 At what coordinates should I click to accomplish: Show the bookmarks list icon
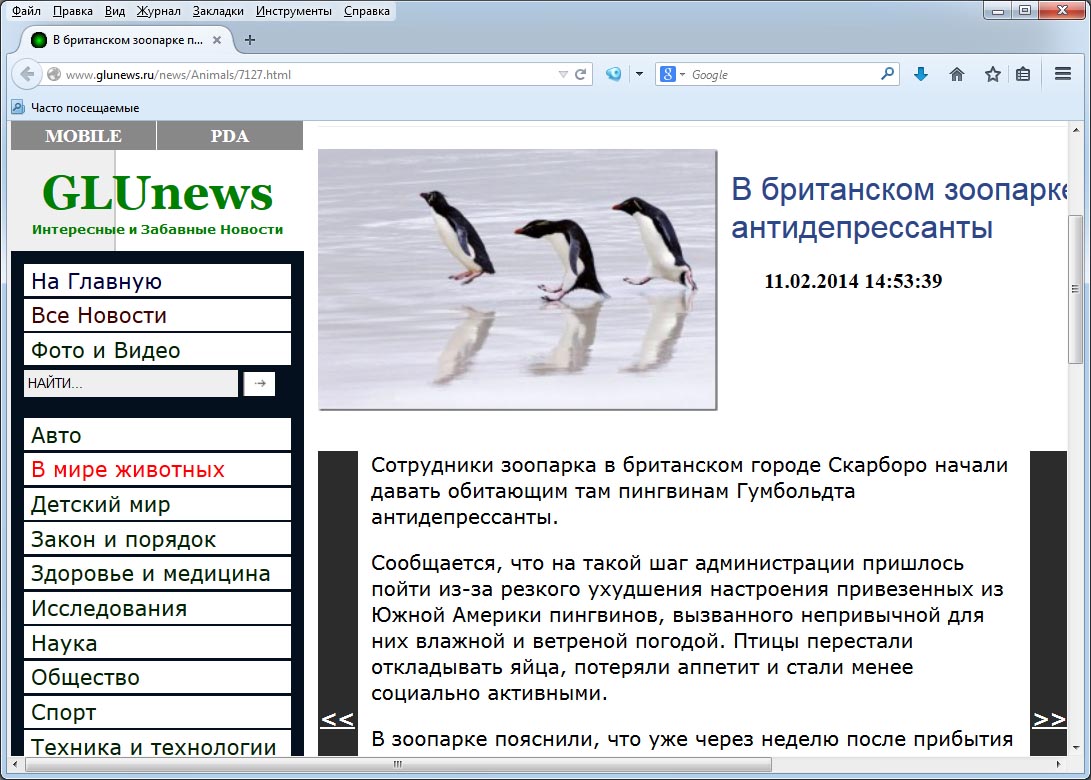[x=1022, y=74]
